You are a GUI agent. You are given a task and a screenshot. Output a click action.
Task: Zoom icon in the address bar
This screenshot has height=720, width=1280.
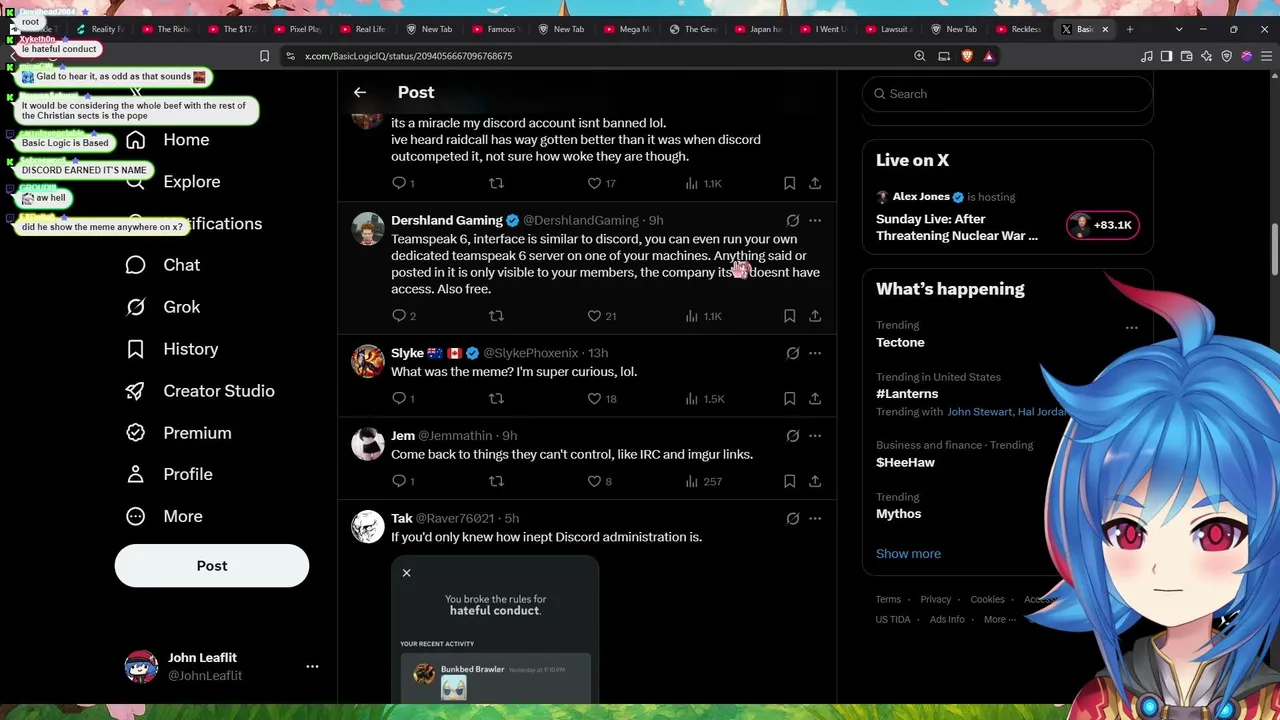(920, 56)
